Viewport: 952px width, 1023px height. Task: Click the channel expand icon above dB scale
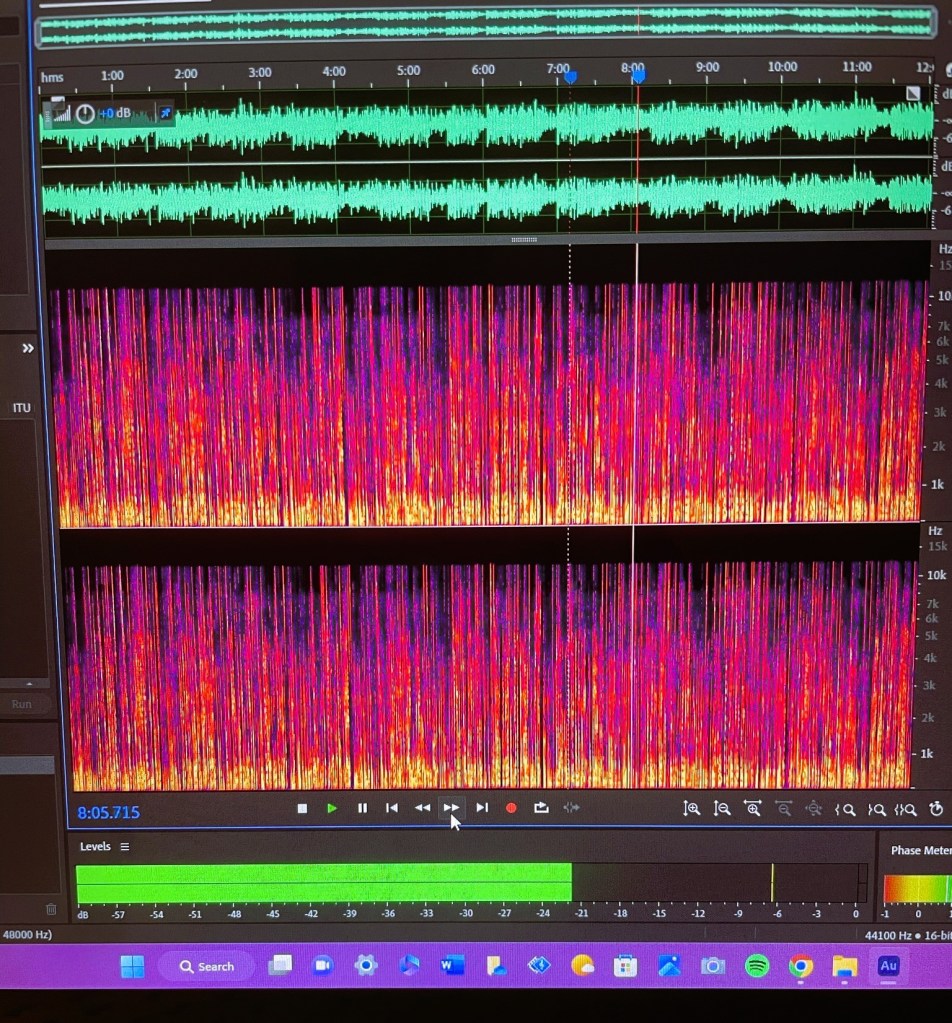coord(913,93)
